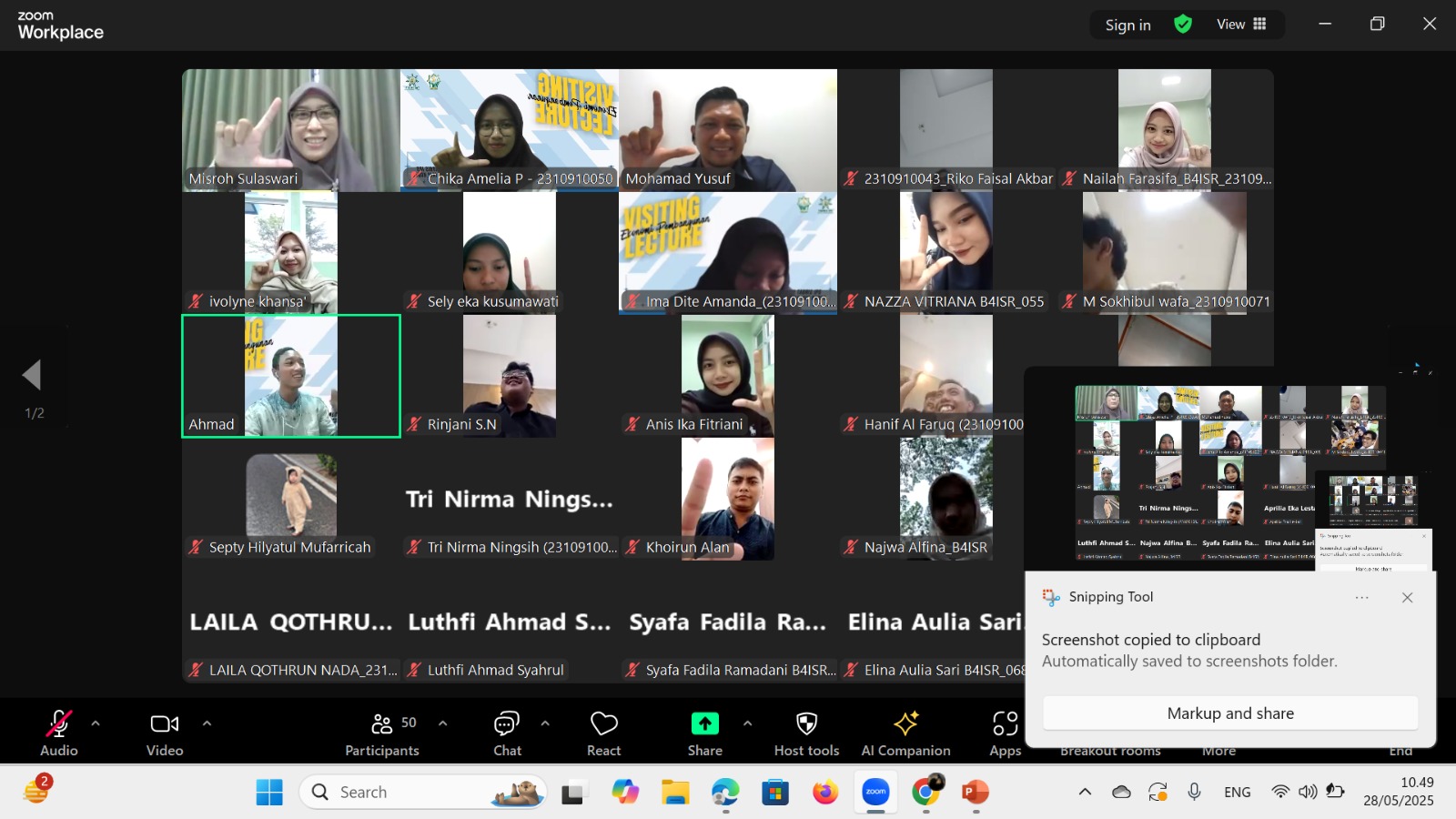Open volume speaker icon in tray
Image resolution: width=1456 pixels, height=819 pixels.
[x=1308, y=793]
